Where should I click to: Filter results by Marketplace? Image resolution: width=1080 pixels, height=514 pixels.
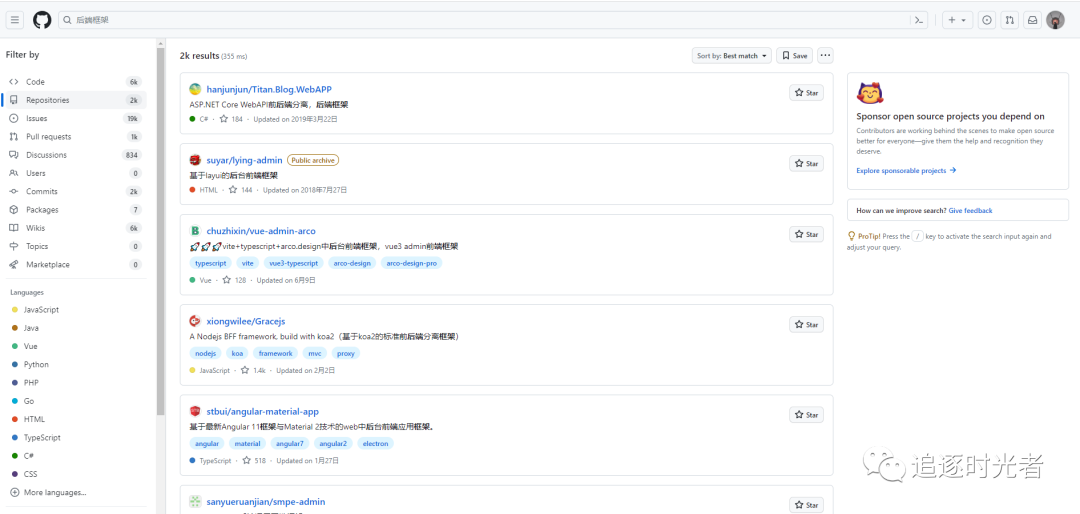point(76,265)
